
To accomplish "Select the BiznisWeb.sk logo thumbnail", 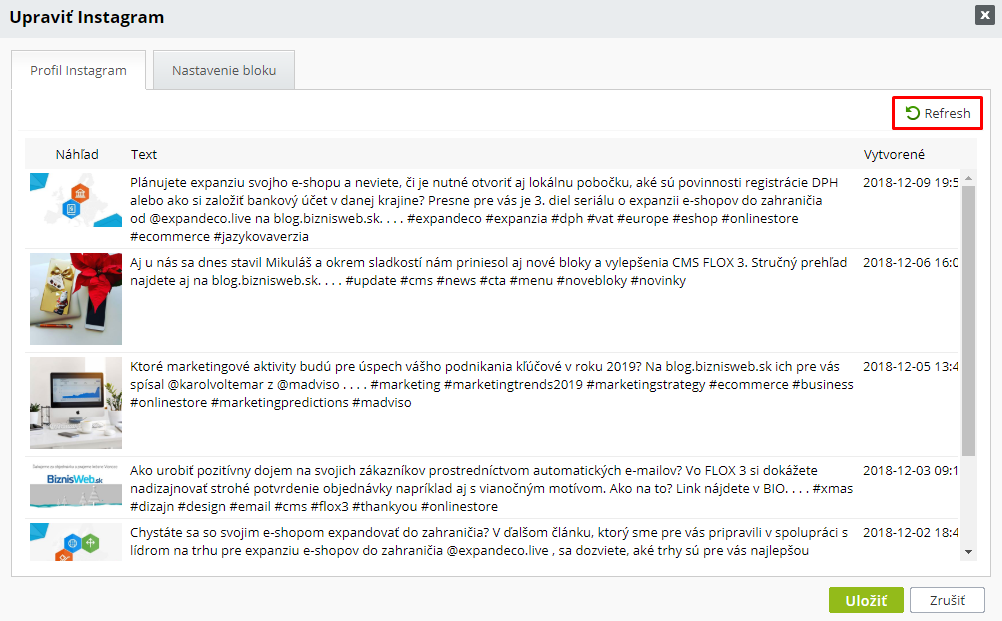I will pos(76,485).
